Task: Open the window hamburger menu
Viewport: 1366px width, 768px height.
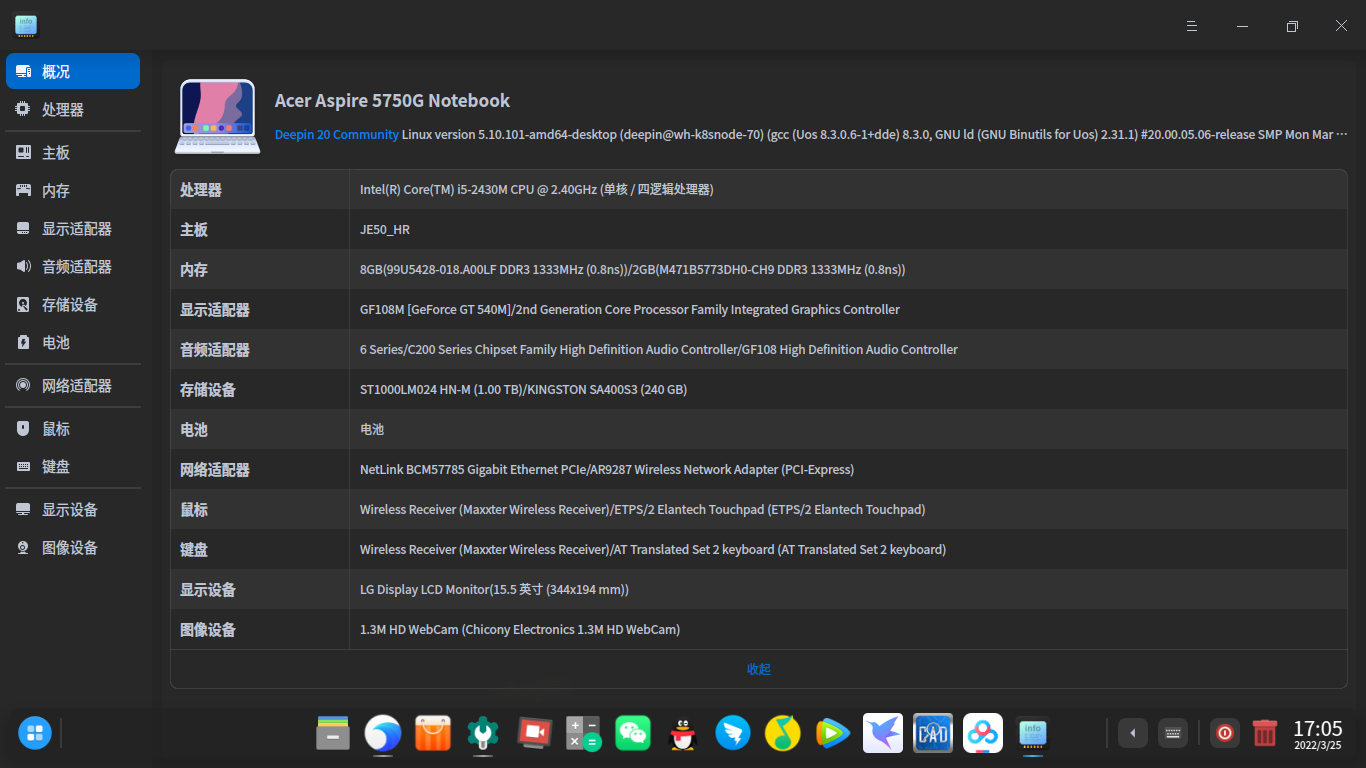Action: click(x=1191, y=26)
